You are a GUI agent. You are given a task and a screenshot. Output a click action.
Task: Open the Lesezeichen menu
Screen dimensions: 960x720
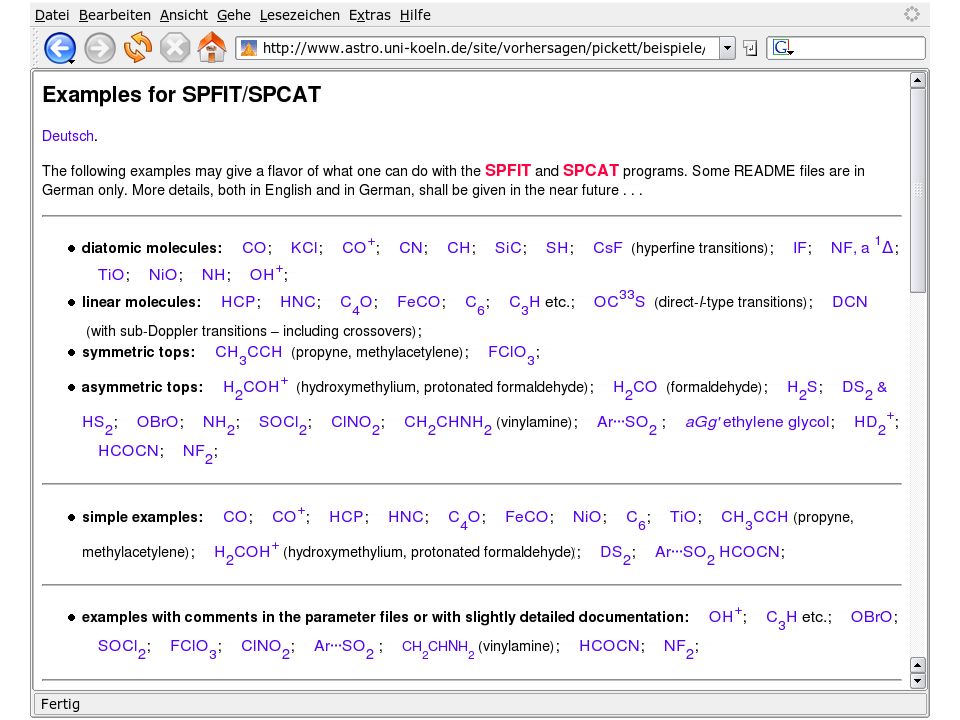click(x=299, y=15)
